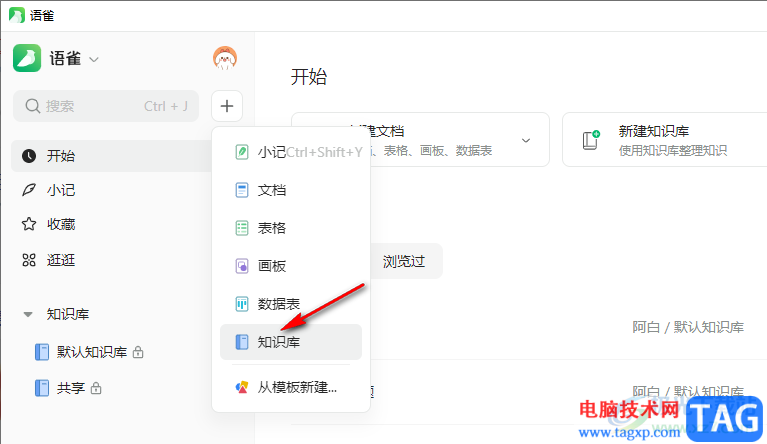The width and height of the screenshot is (767, 444).
Task: Click the template icon beside 从模板新建
Action: coord(242,388)
